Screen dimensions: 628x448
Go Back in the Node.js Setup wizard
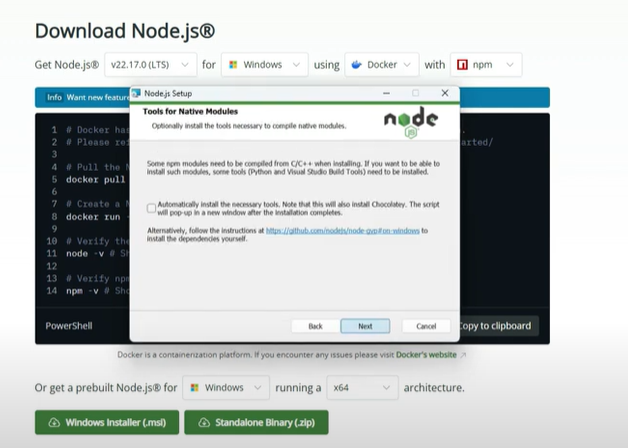pos(315,326)
